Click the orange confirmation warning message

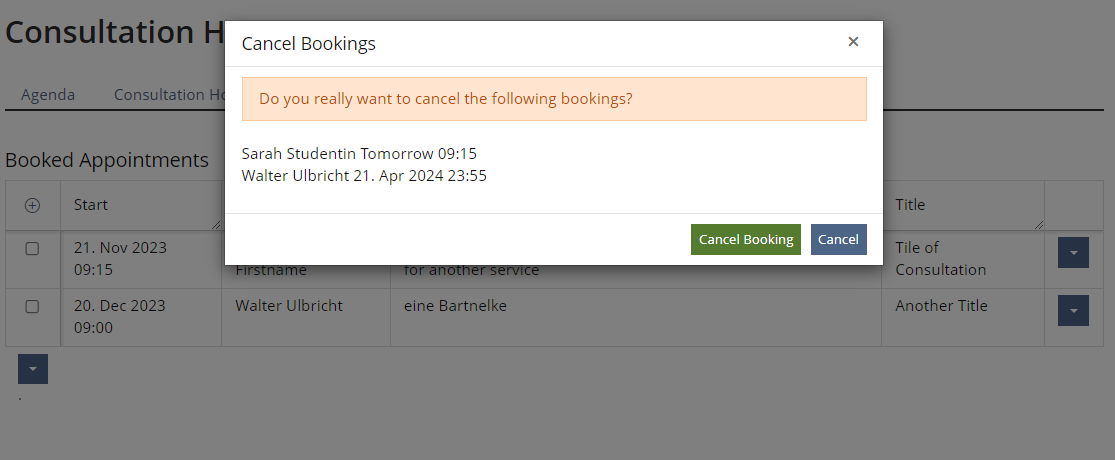click(554, 99)
